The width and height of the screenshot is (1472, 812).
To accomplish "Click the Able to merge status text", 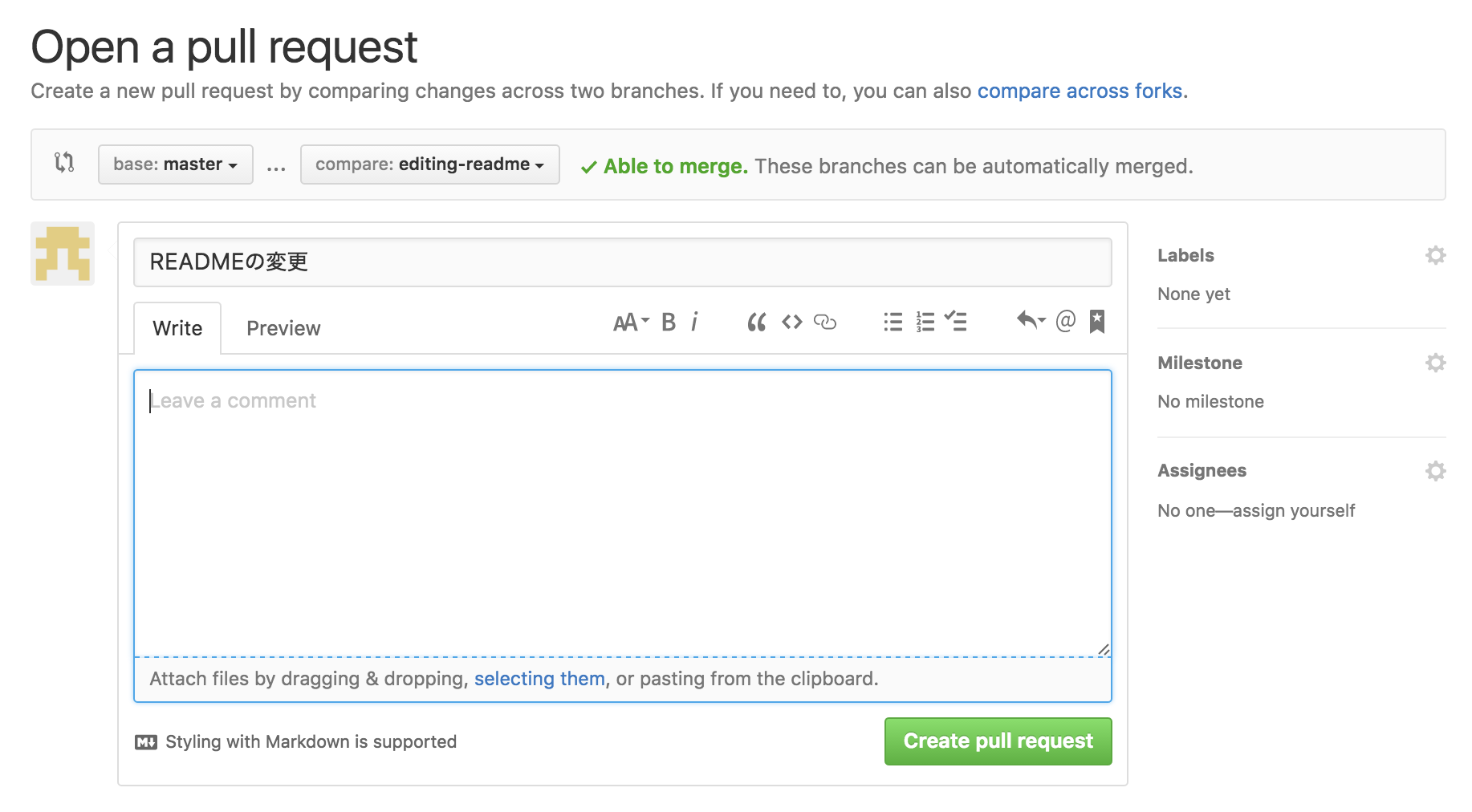I will click(675, 166).
